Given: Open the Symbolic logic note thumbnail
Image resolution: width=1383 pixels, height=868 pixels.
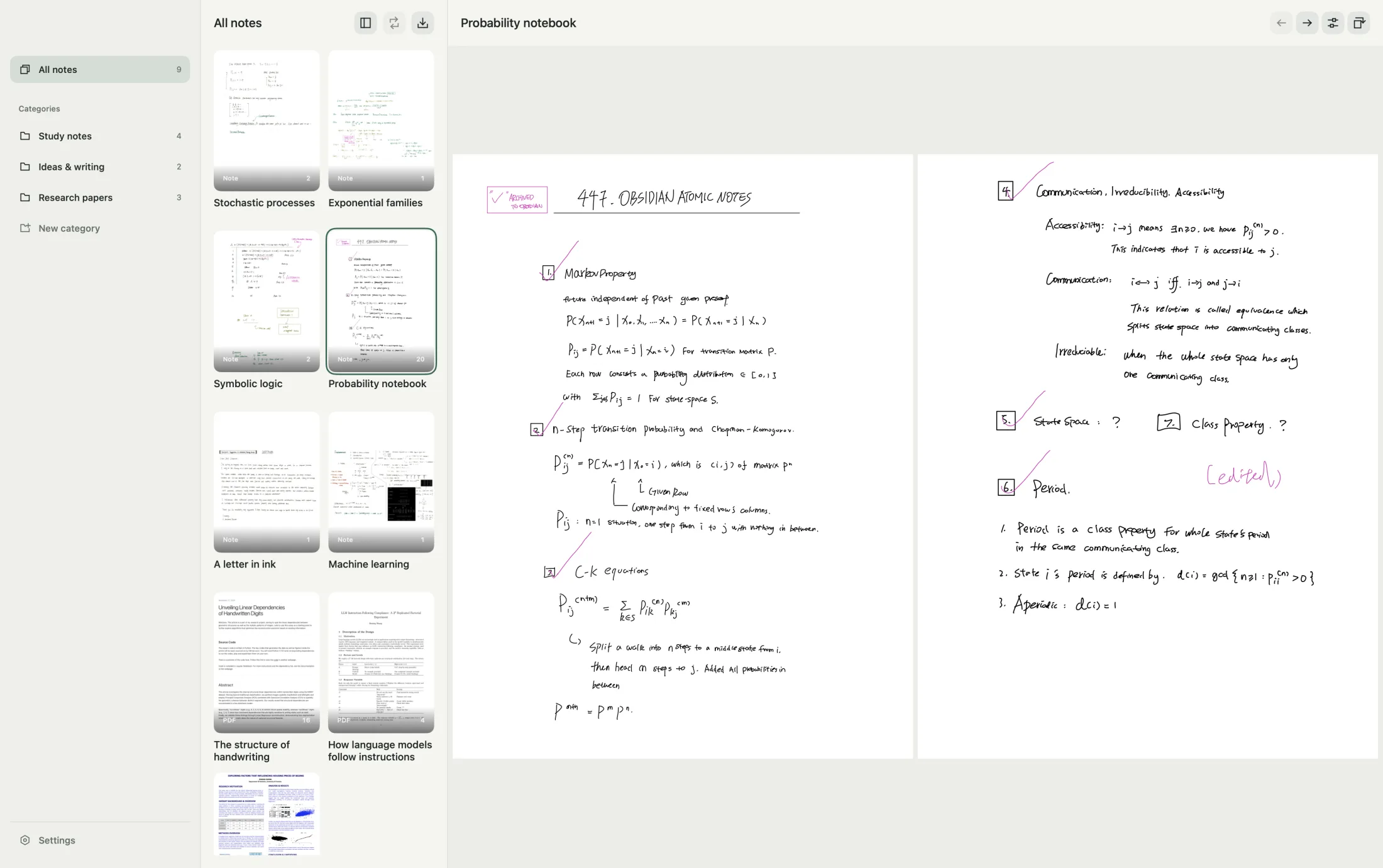Looking at the screenshot, I should (x=267, y=301).
